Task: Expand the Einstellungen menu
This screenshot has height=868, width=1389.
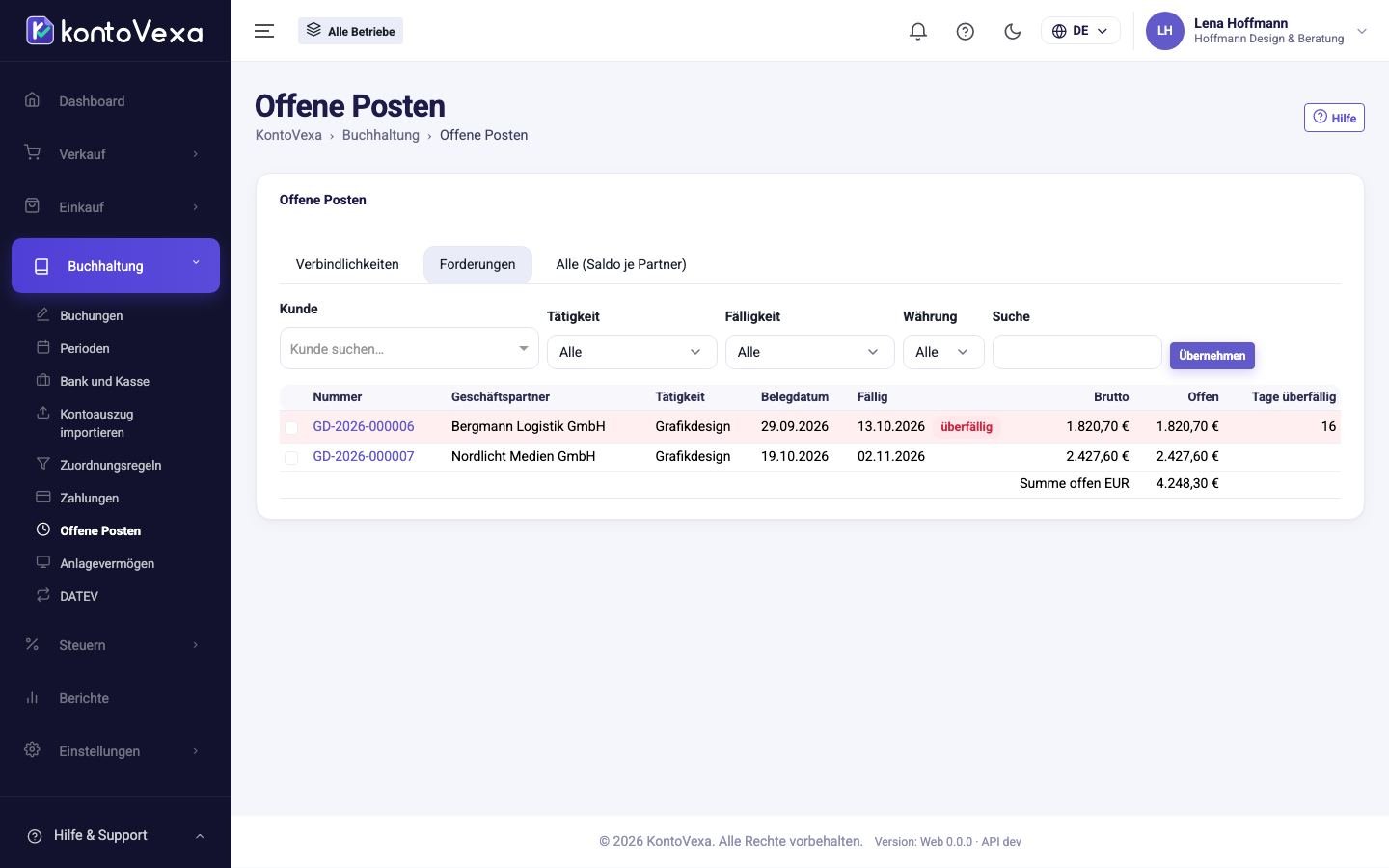Action: point(116,751)
